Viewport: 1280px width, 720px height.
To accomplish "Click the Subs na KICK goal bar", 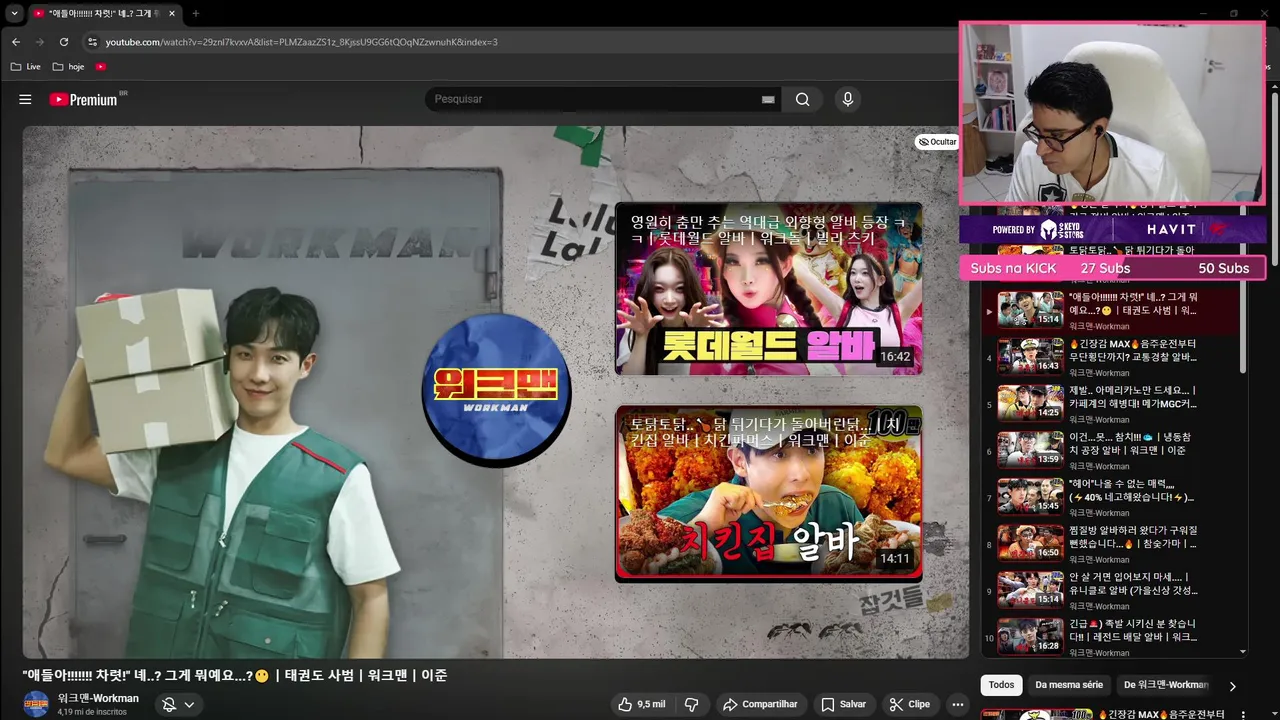I will (x=1112, y=268).
